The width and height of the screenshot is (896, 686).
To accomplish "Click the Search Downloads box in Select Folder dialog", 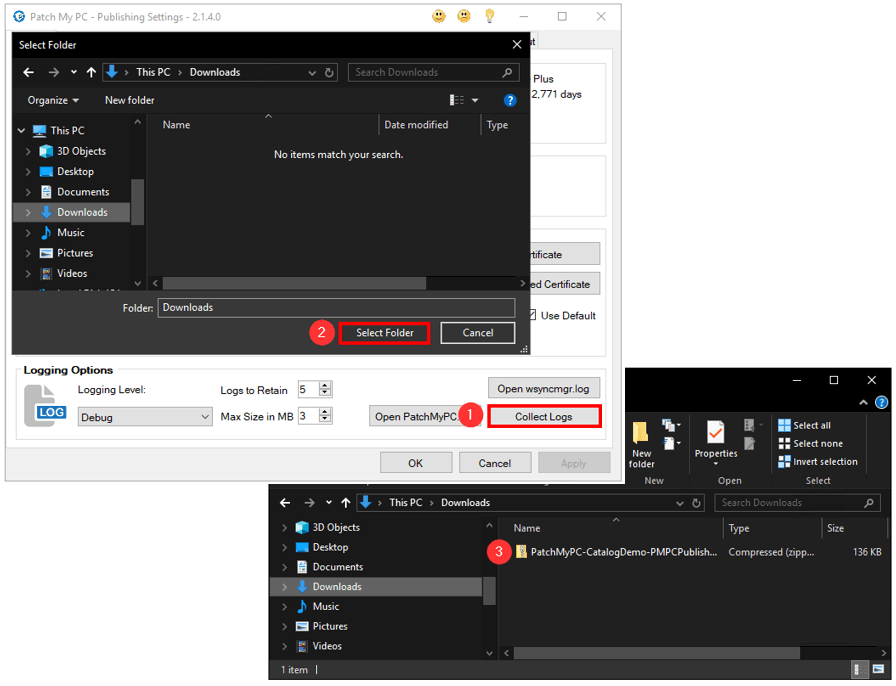I will tap(433, 73).
